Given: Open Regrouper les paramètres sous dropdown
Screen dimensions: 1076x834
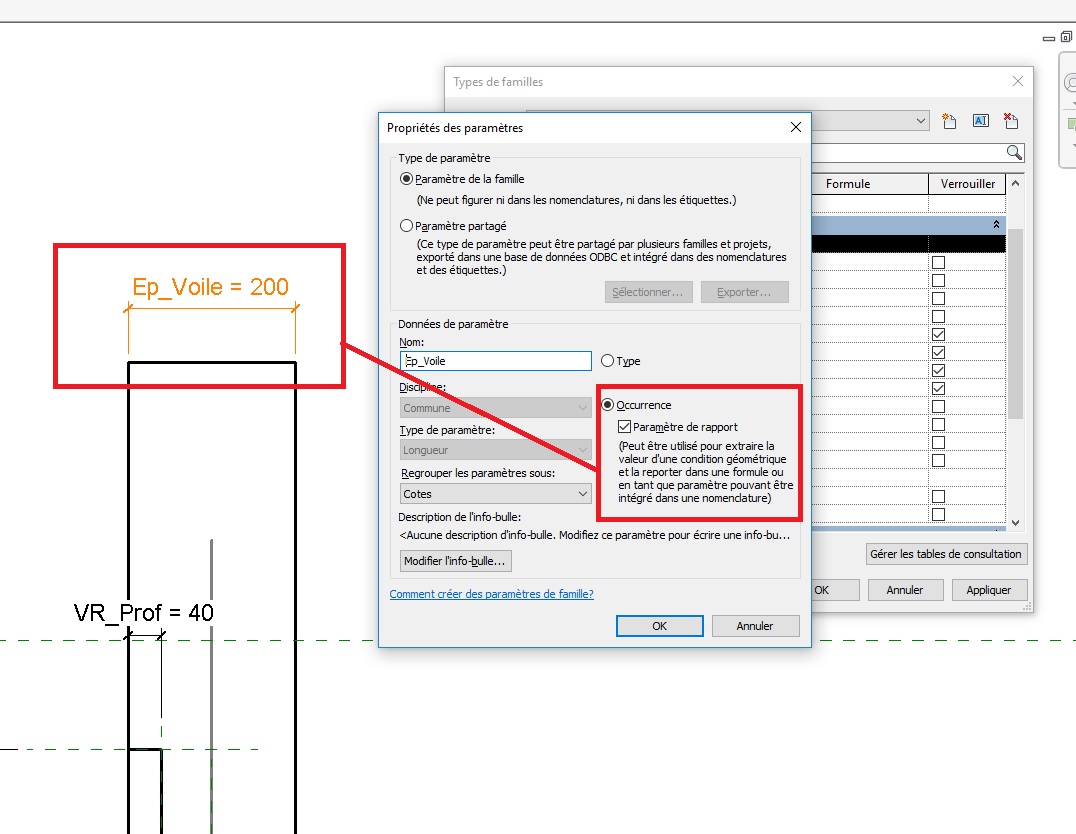Looking at the screenshot, I should 495,494.
